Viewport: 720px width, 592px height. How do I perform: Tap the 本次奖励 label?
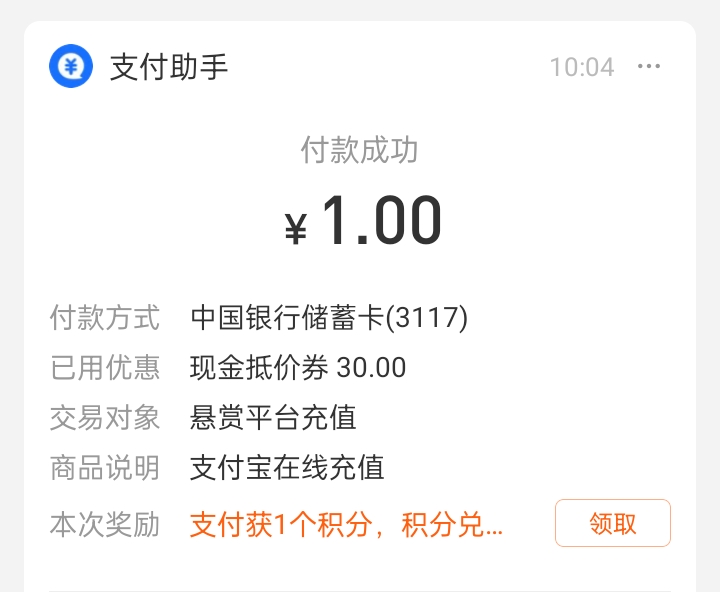point(105,524)
